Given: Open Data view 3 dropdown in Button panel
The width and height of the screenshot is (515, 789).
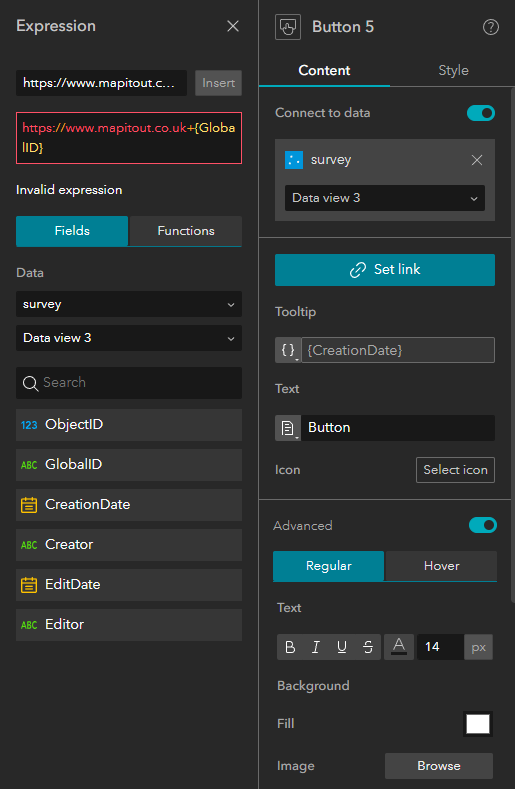Looking at the screenshot, I should (x=385, y=198).
